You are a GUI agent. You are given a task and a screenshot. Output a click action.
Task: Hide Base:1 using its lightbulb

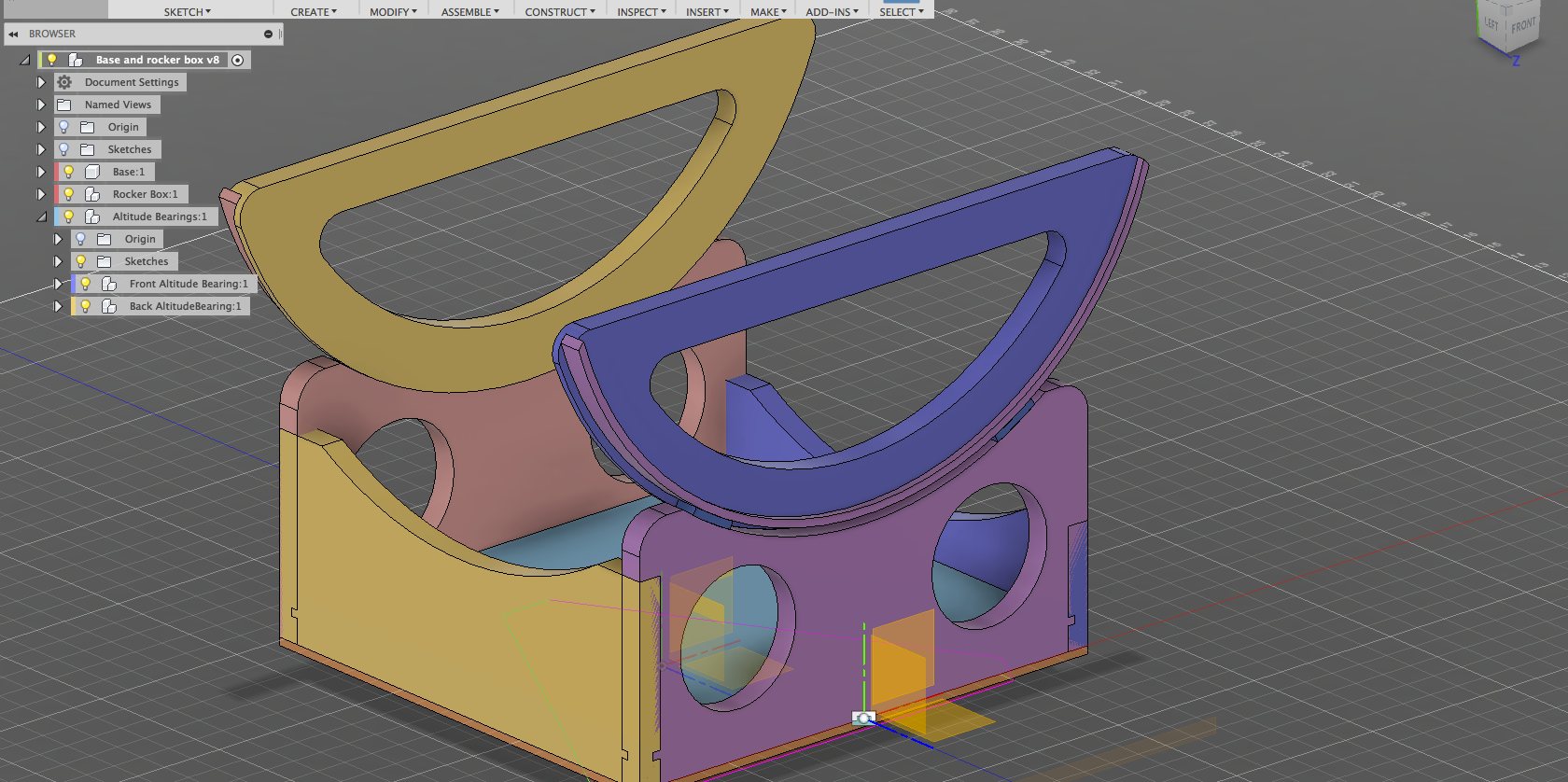point(69,172)
